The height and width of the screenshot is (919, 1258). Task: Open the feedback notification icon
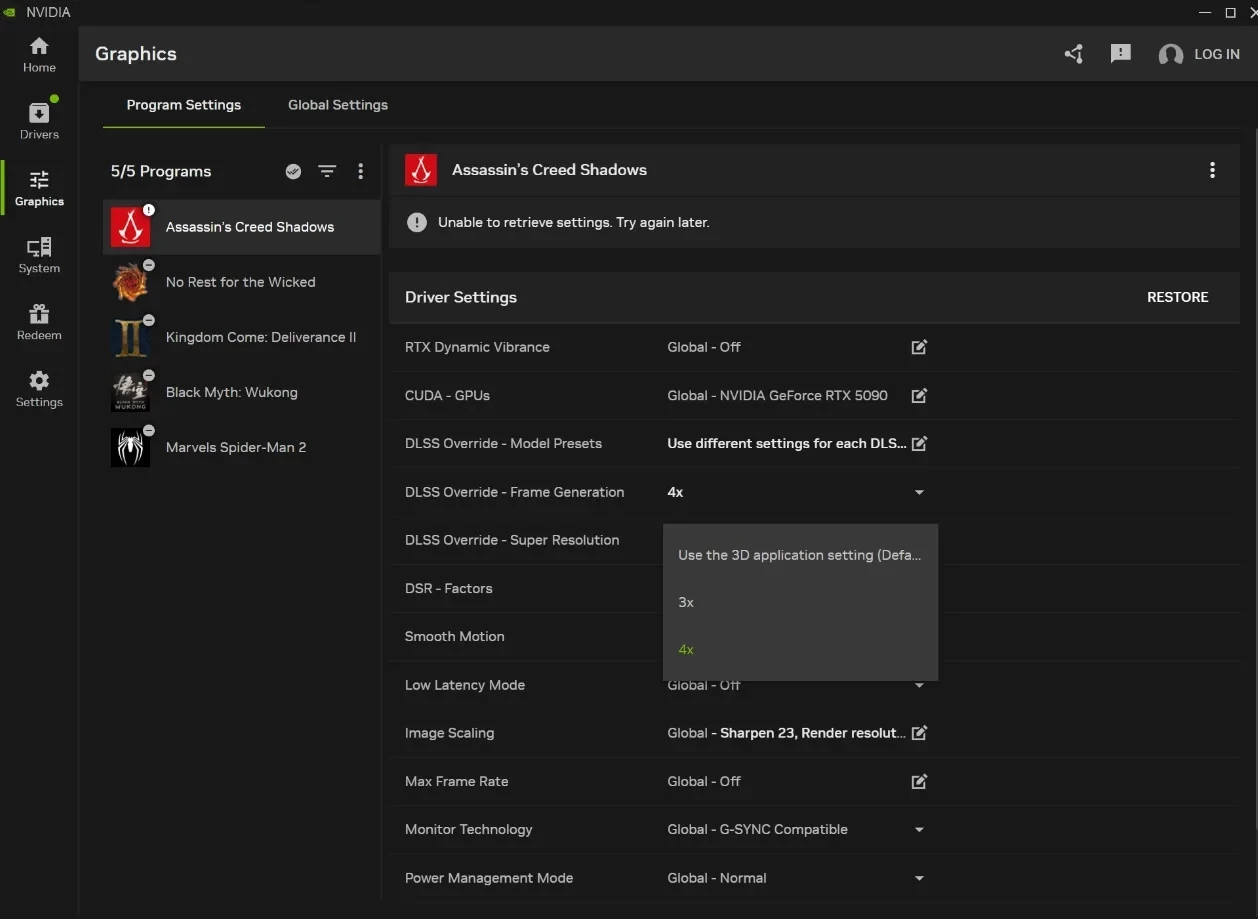[1120, 54]
